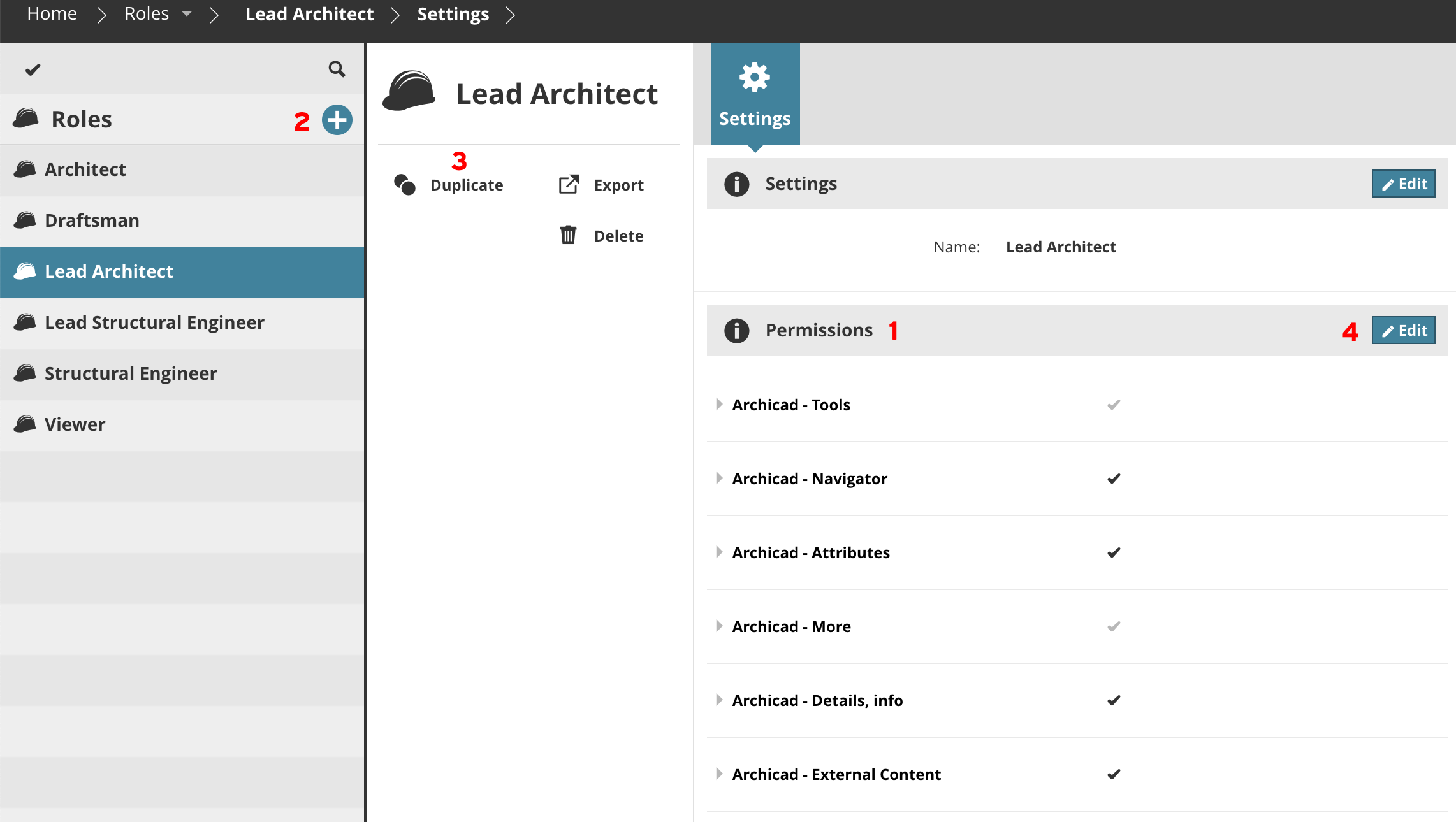
Task: Click the chevron after Settings in breadcrumb
Action: [x=510, y=15]
